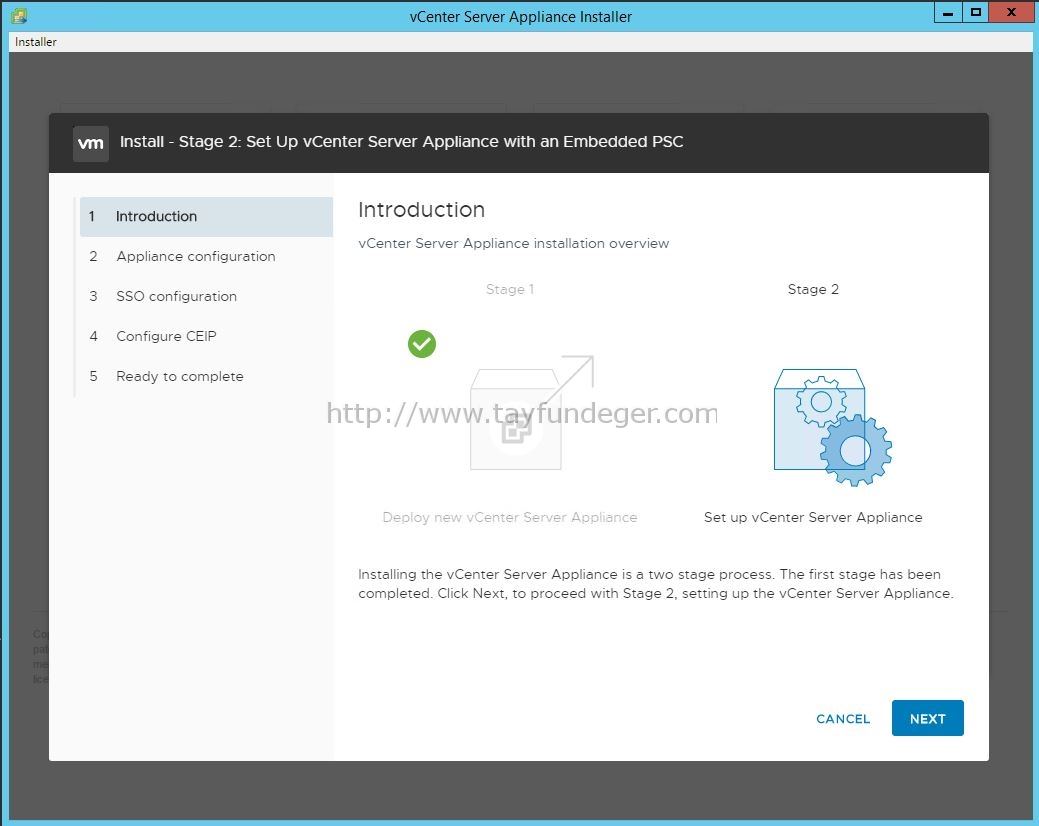Click the installer app icon in title bar
The height and width of the screenshot is (826, 1039).
point(19,15)
